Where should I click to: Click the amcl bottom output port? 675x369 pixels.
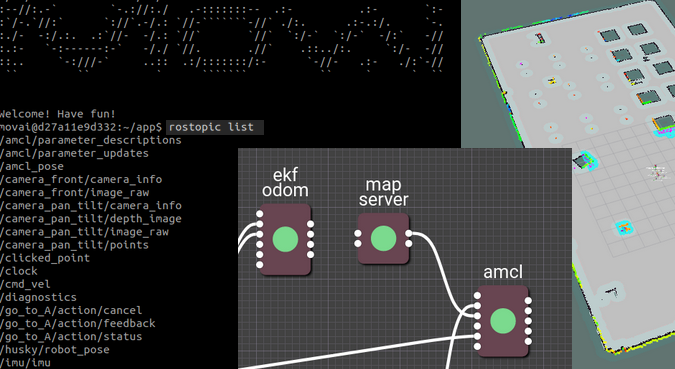point(528,341)
